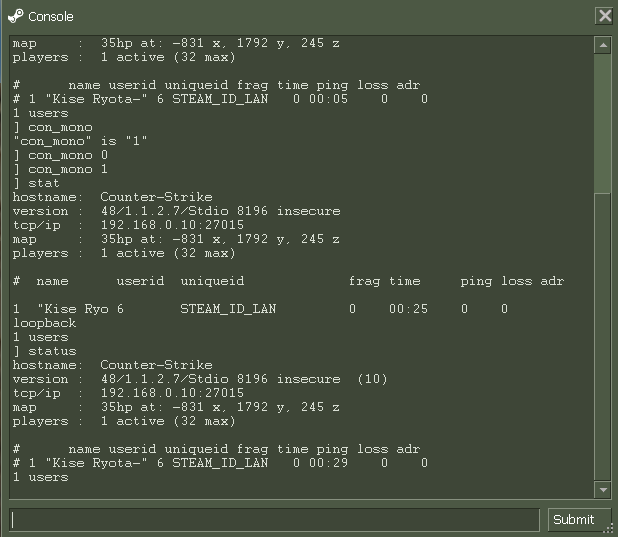Click the time value '00:25'
618x537 pixels.
(408, 309)
